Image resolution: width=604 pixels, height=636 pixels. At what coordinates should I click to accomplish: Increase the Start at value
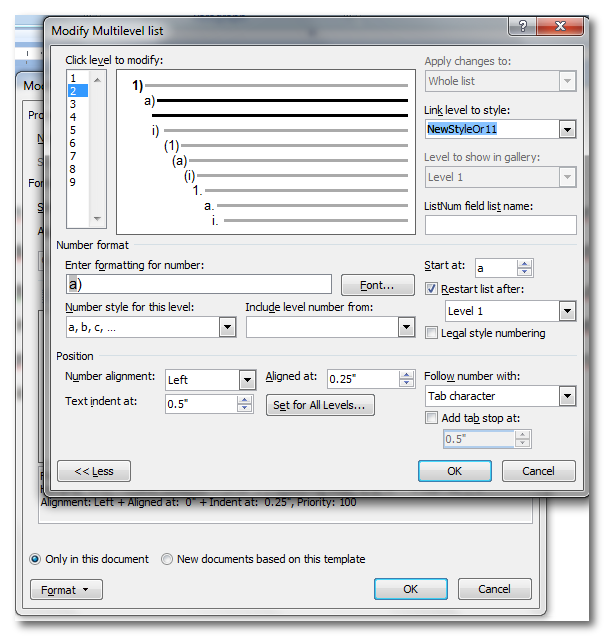click(525, 263)
